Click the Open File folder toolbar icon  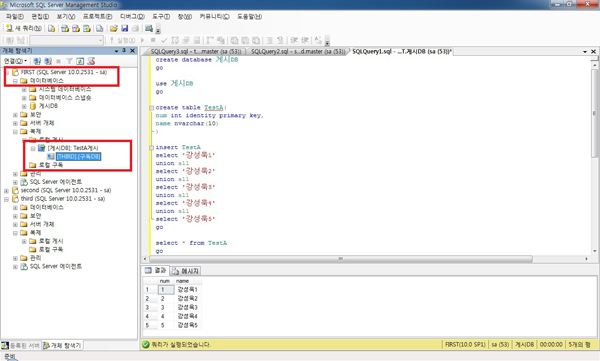coord(114,28)
